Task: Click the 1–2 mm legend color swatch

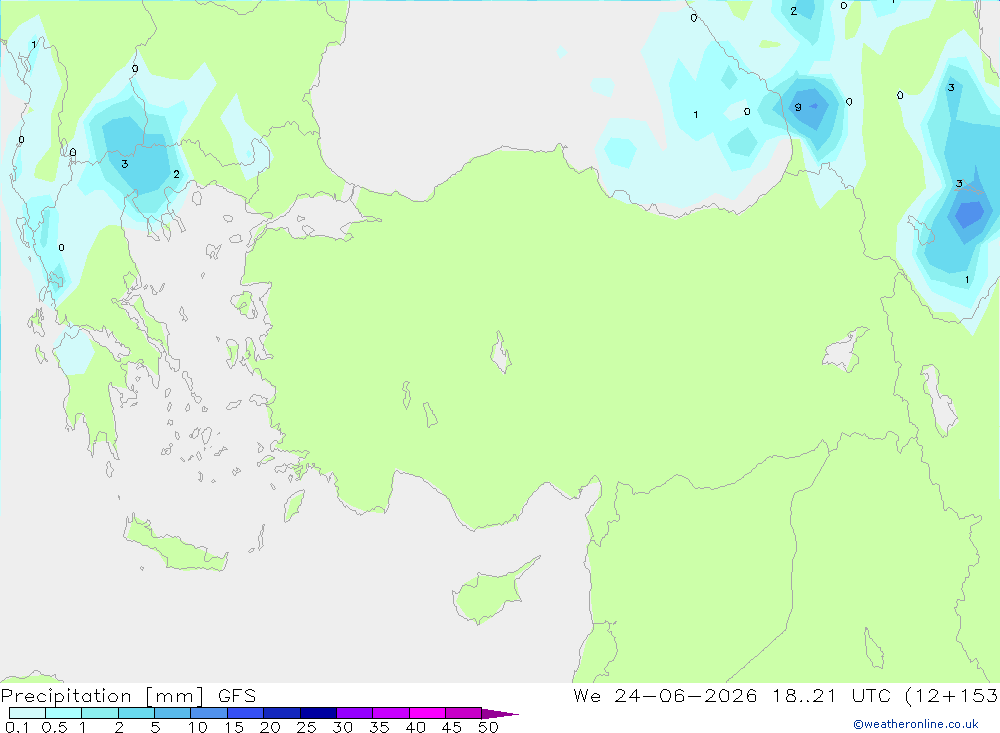Action: (x=100, y=713)
